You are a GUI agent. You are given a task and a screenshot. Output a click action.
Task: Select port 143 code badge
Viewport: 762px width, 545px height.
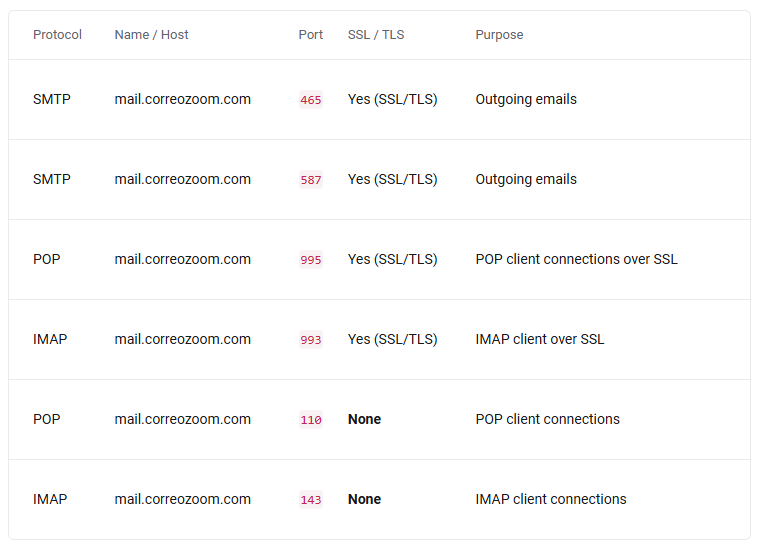tap(311, 499)
